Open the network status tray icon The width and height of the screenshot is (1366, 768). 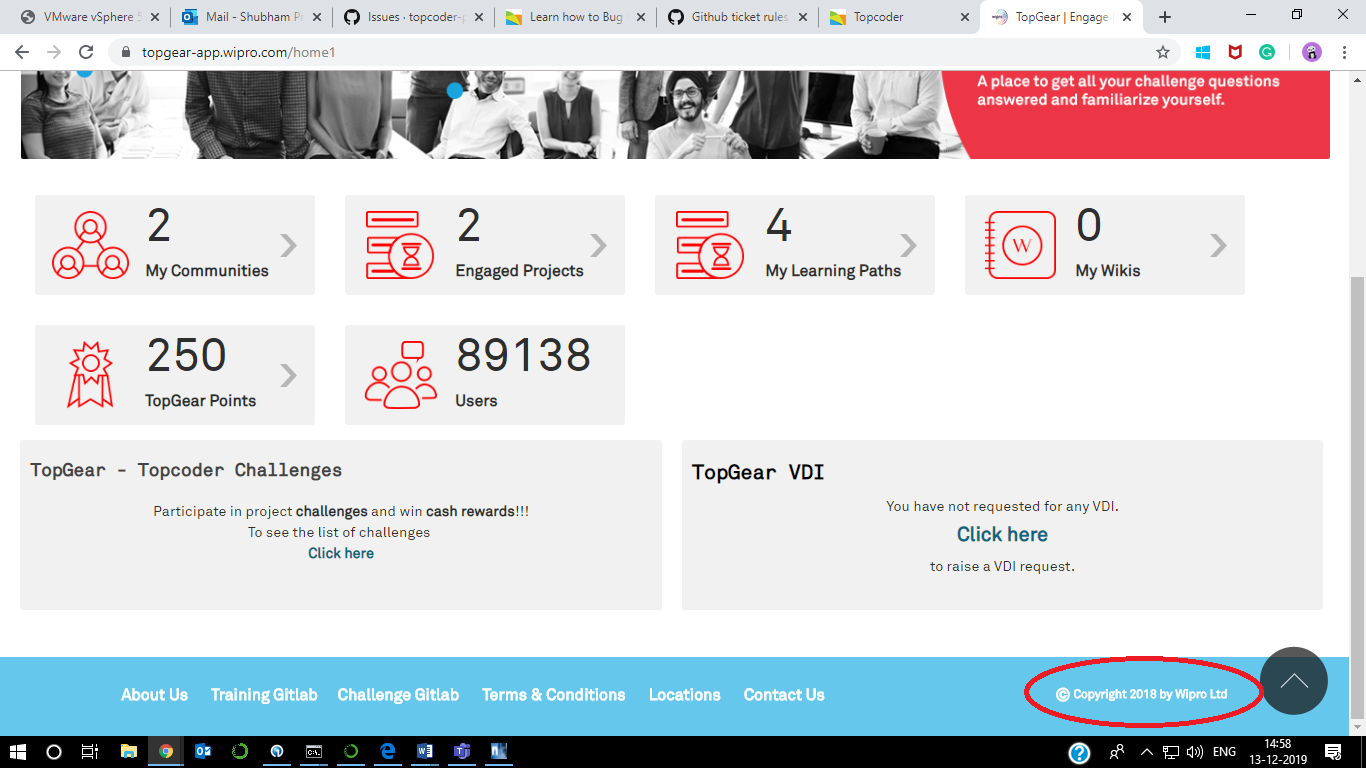coord(1171,752)
